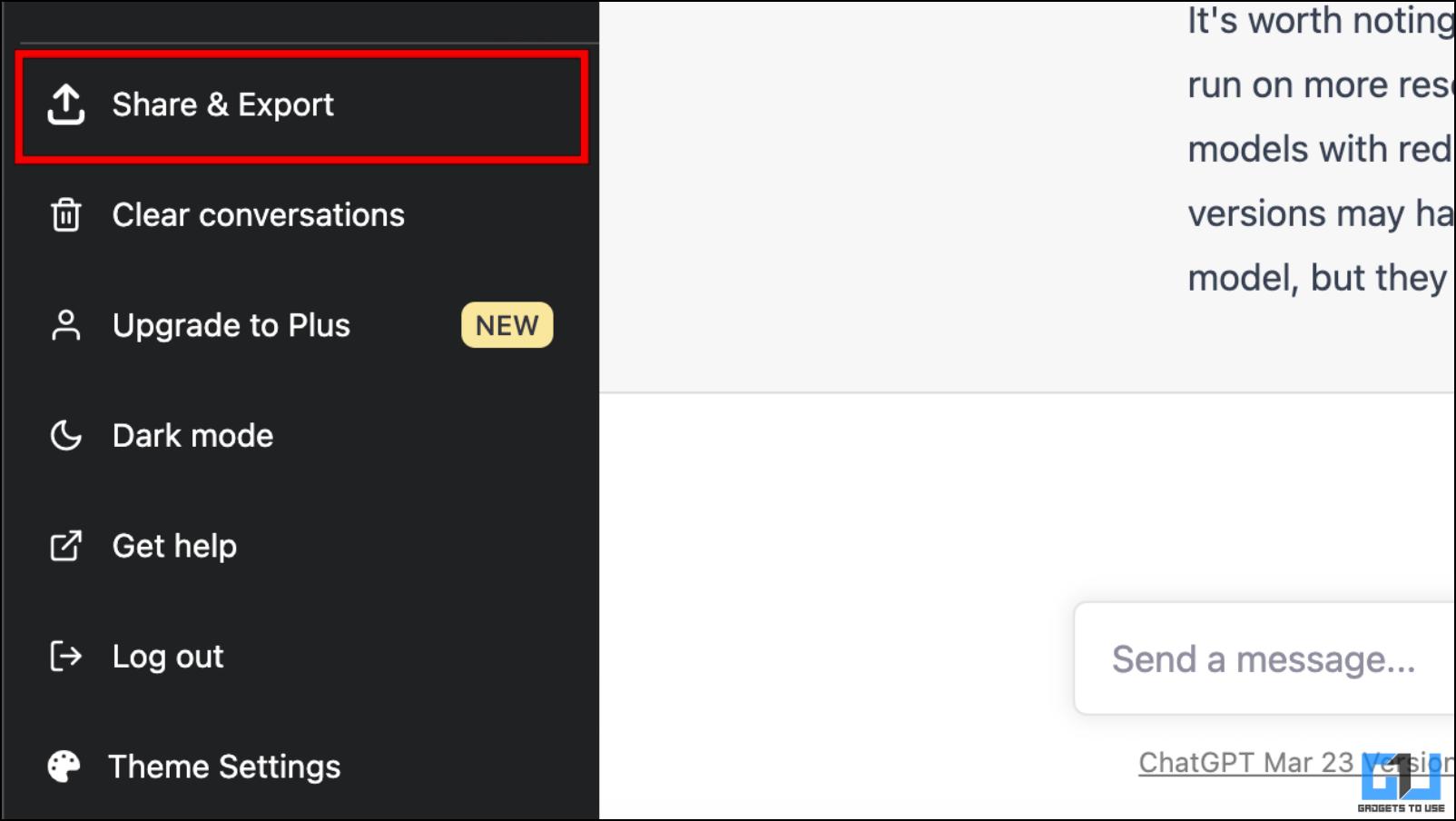Open the ChatGPT Mar 23 Version link

1297,763
